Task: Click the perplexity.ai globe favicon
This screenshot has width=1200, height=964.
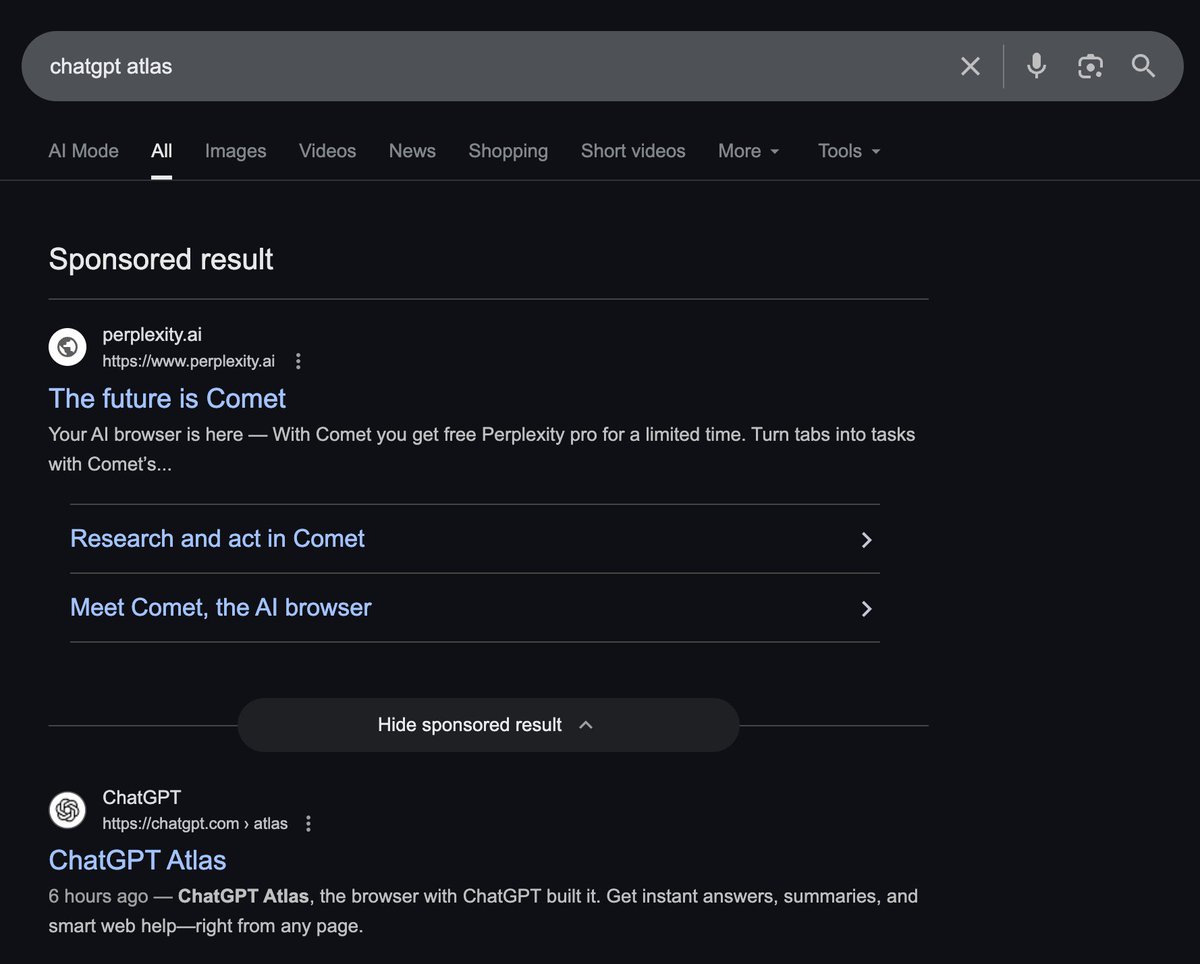Action: click(x=68, y=347)
